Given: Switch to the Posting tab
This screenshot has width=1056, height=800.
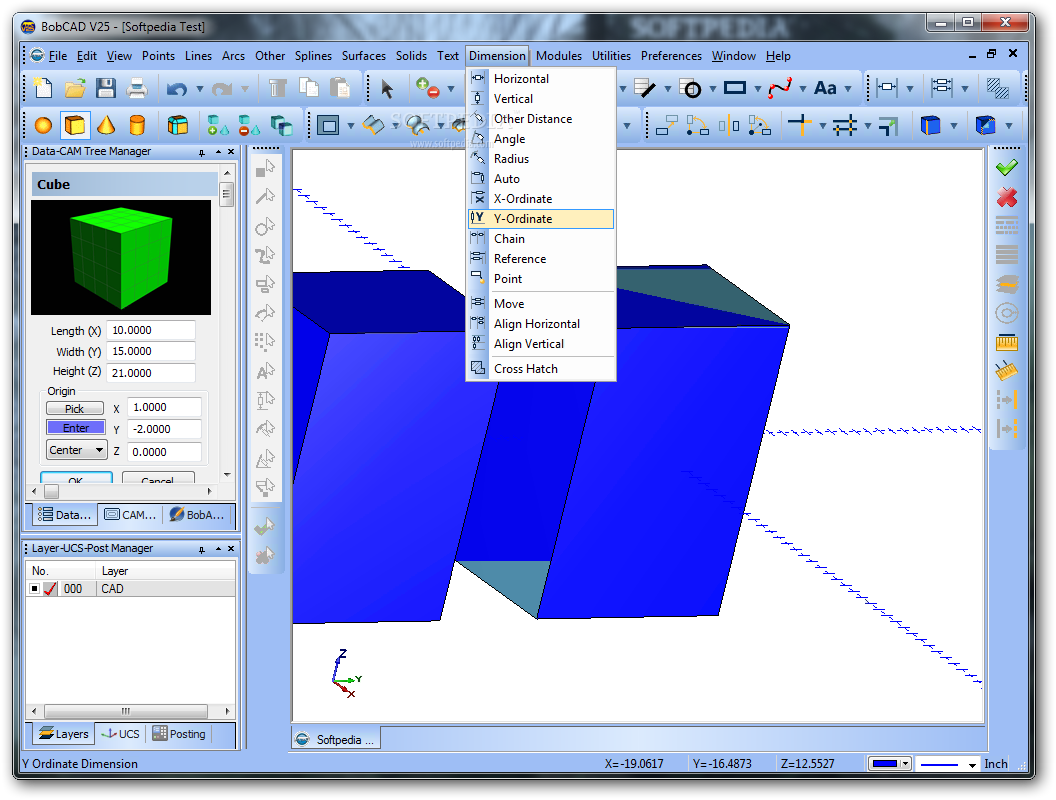Looking at the screenshot, I should point(179,734).
